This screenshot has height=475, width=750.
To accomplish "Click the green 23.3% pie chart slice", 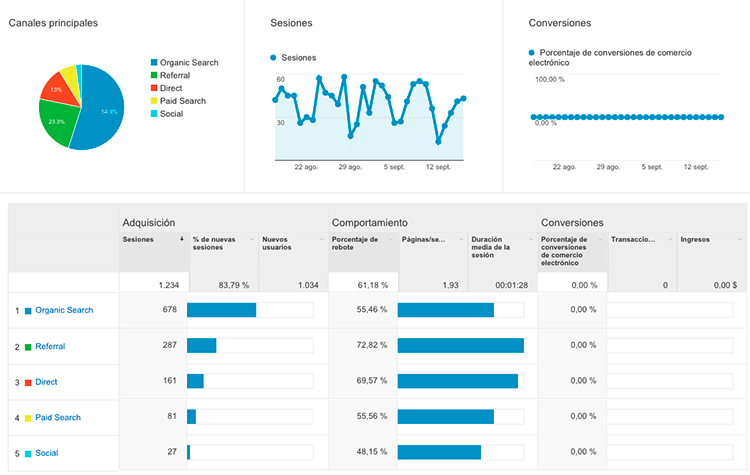I will [58, 124].
